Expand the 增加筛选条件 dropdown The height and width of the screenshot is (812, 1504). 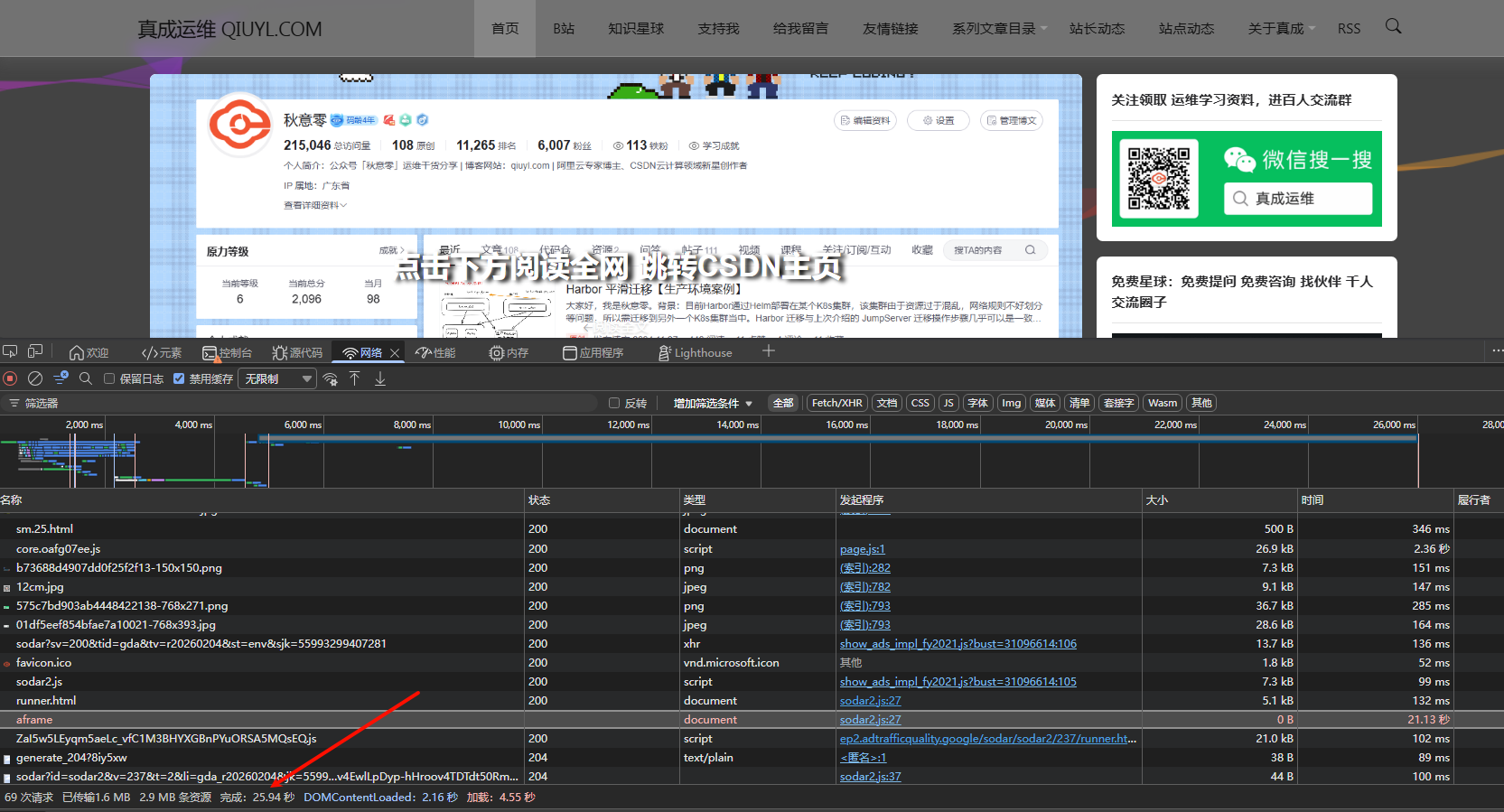tap(713, 404)
